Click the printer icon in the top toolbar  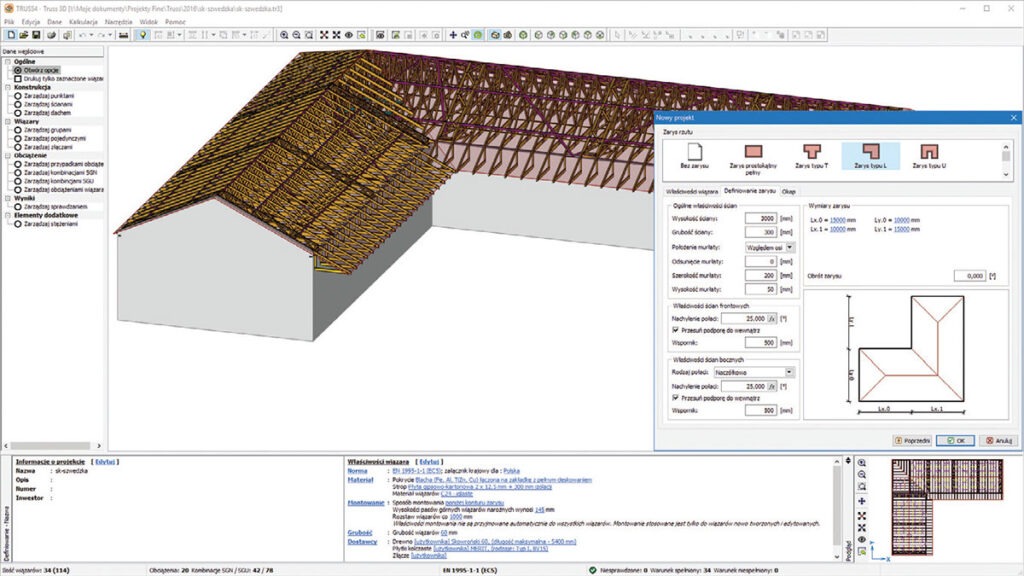[51, 35]
